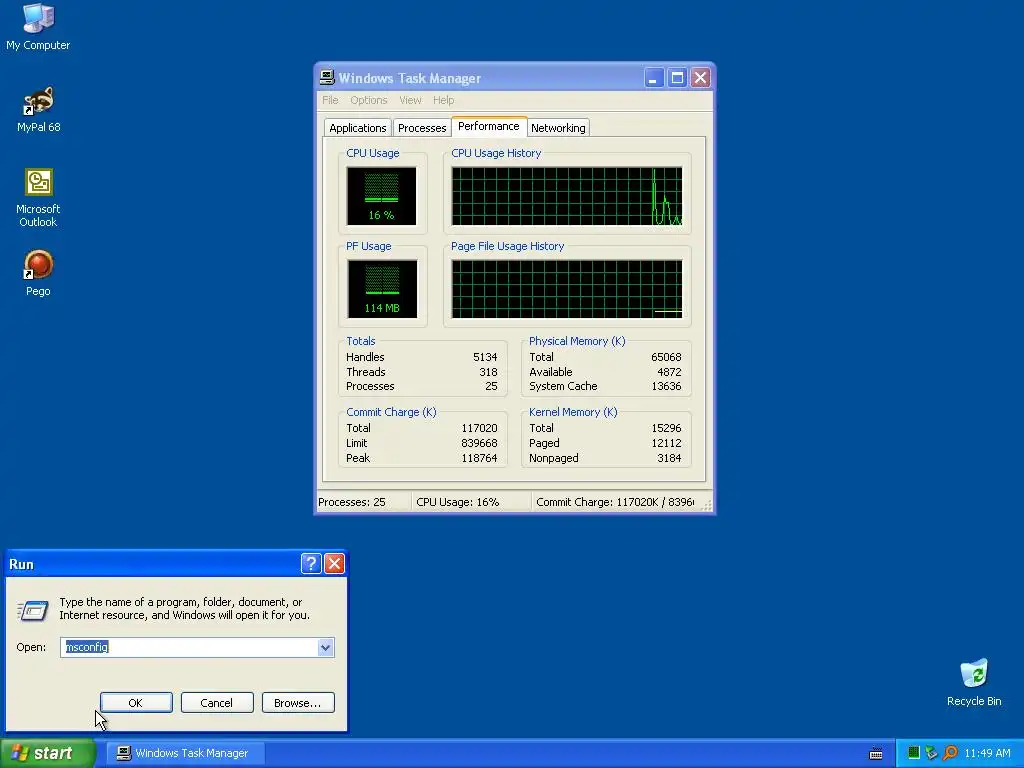The width and height of the screenshot is (1024, 768).
Task: Click the Nonpaged value 3184
Action: pos(669,458)
